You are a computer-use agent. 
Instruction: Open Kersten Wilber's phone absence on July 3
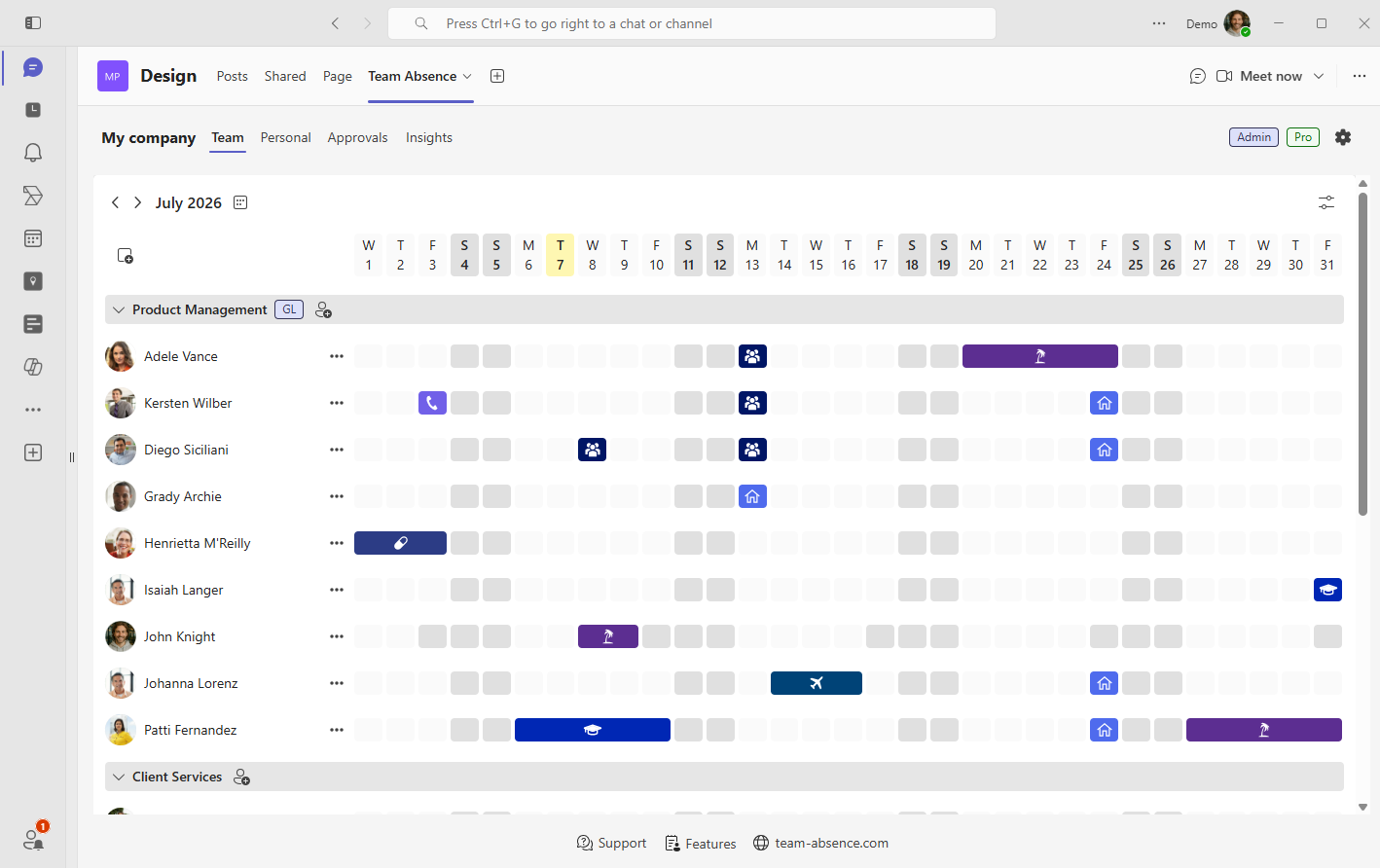tap(432, 403)
